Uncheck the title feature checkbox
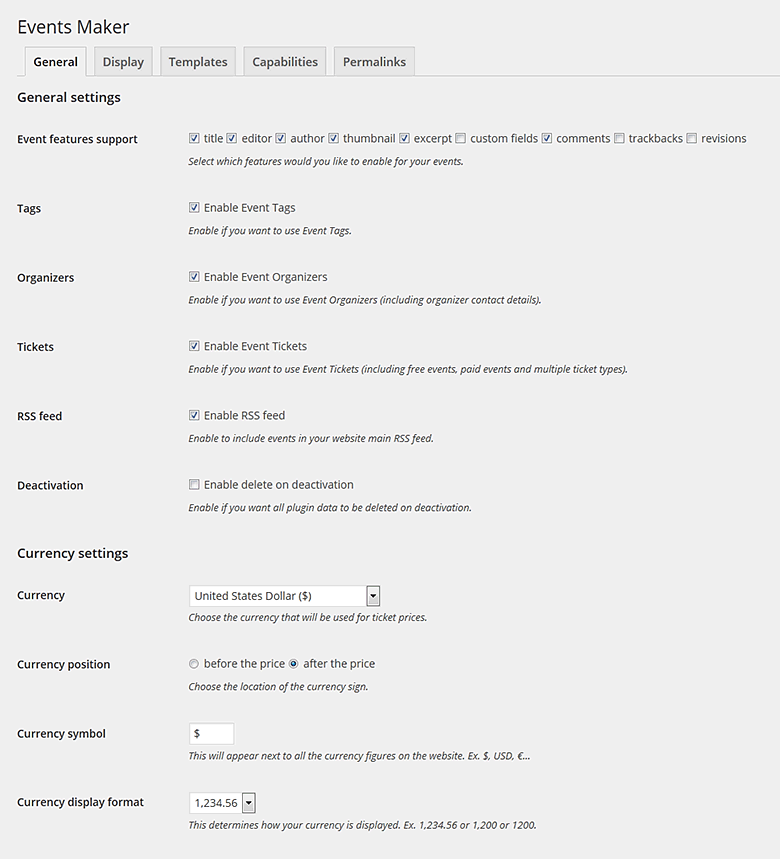780x859 pixels. pos(194,139)
